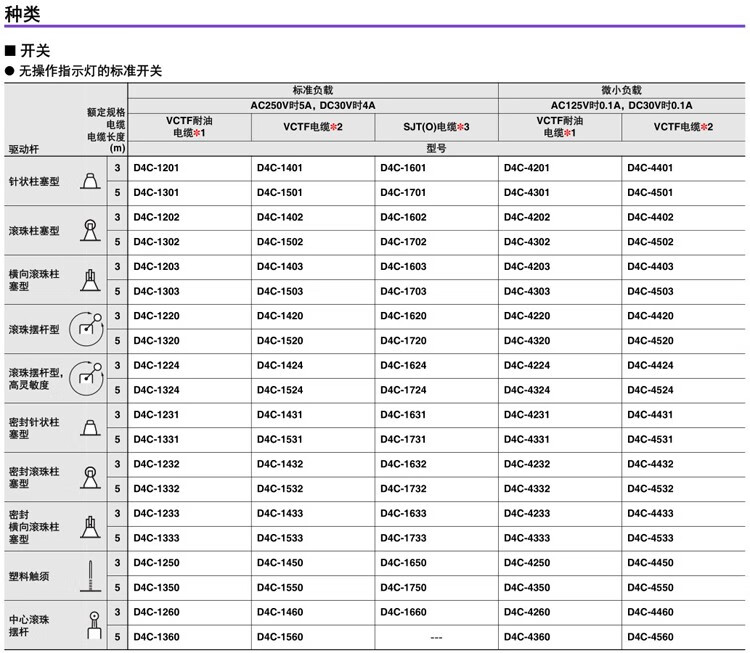Click the sealed roller plunger icon

point(90,477)
